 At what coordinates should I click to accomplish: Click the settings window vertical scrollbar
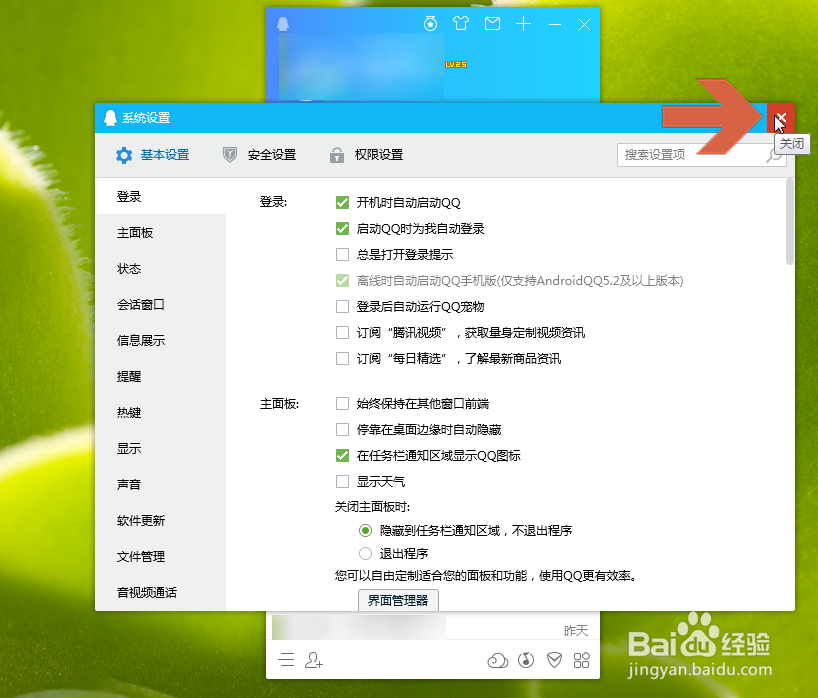(x=790, y=222)
